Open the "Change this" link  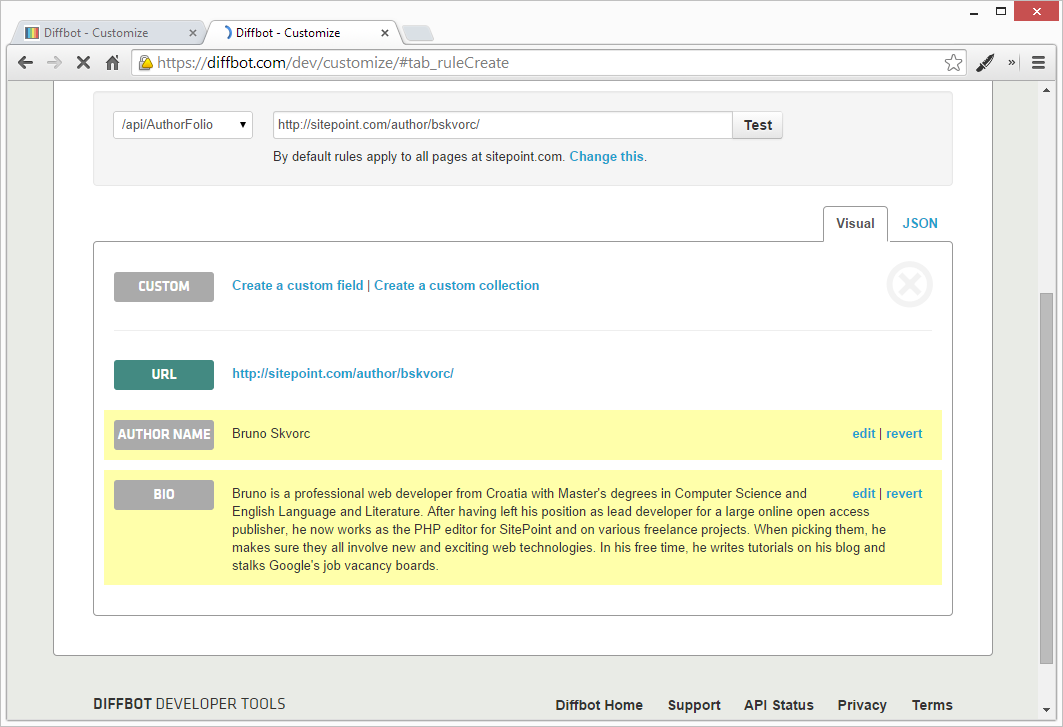click(x=606, y=156)
